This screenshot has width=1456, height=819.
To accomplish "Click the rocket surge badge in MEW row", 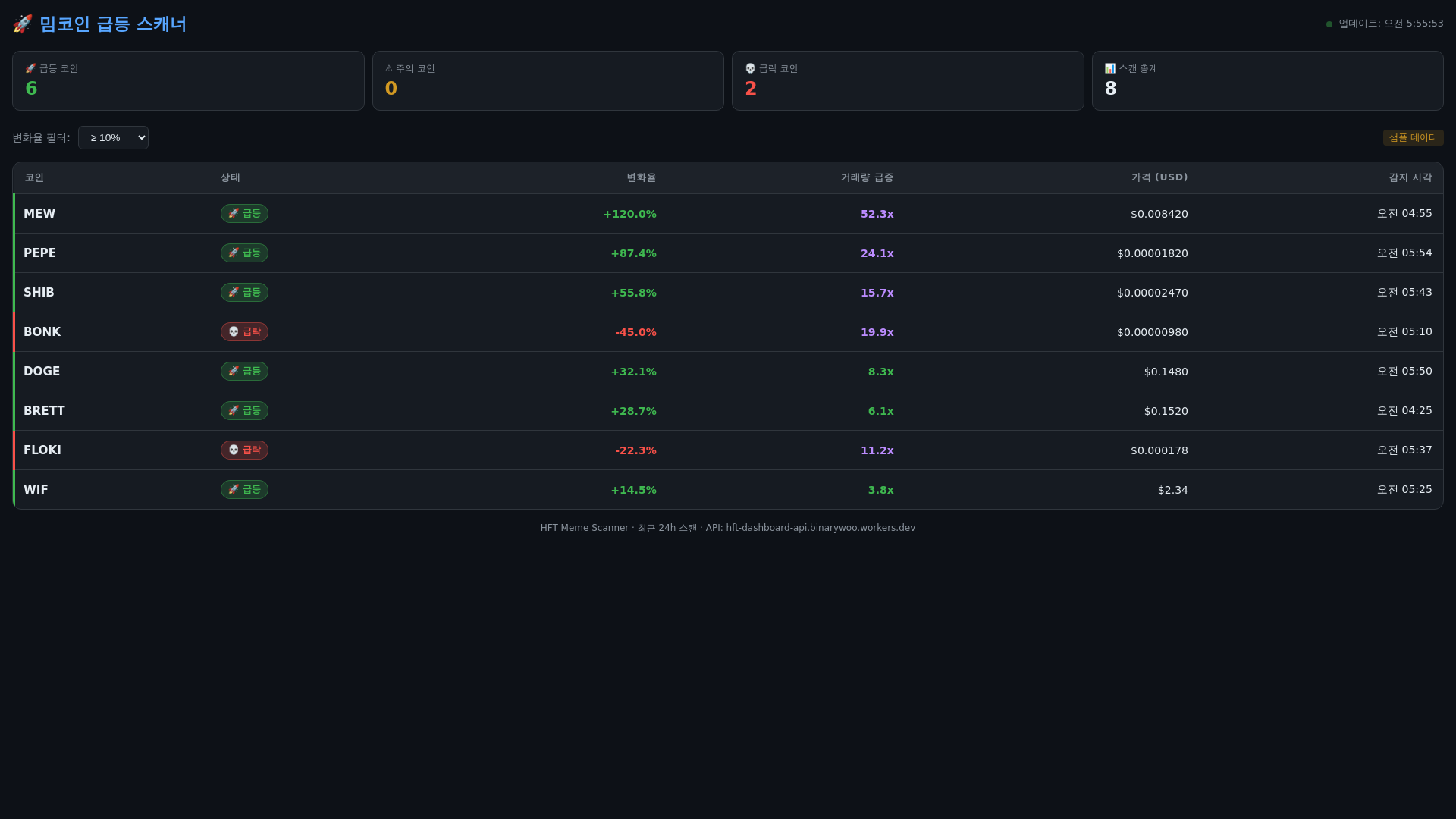I will [x=244, y=214].
